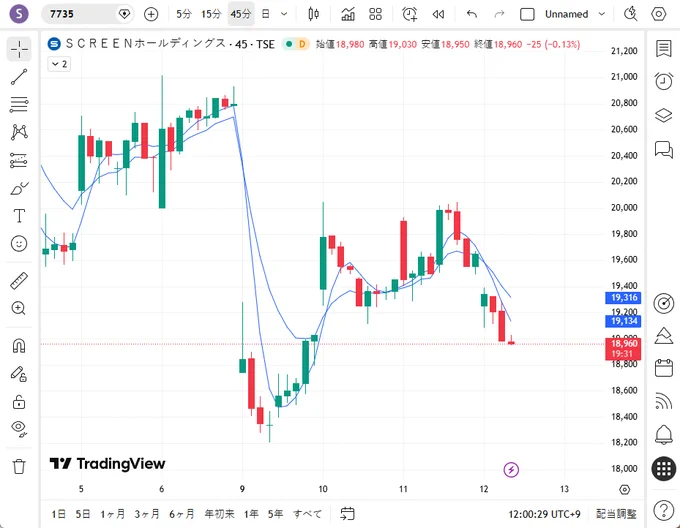Select the layout square icon
The image size is (680, 528).
[527, 14]
